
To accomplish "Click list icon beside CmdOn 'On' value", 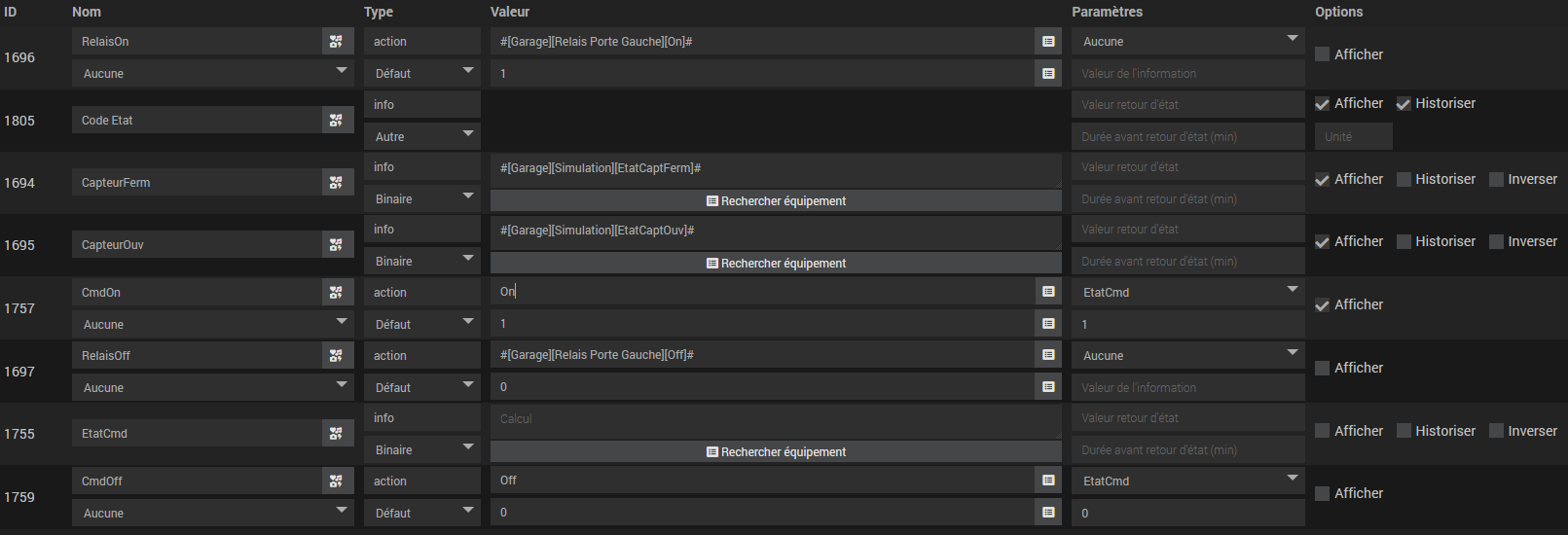I will pyautogui.click(x=1048, y=292).
